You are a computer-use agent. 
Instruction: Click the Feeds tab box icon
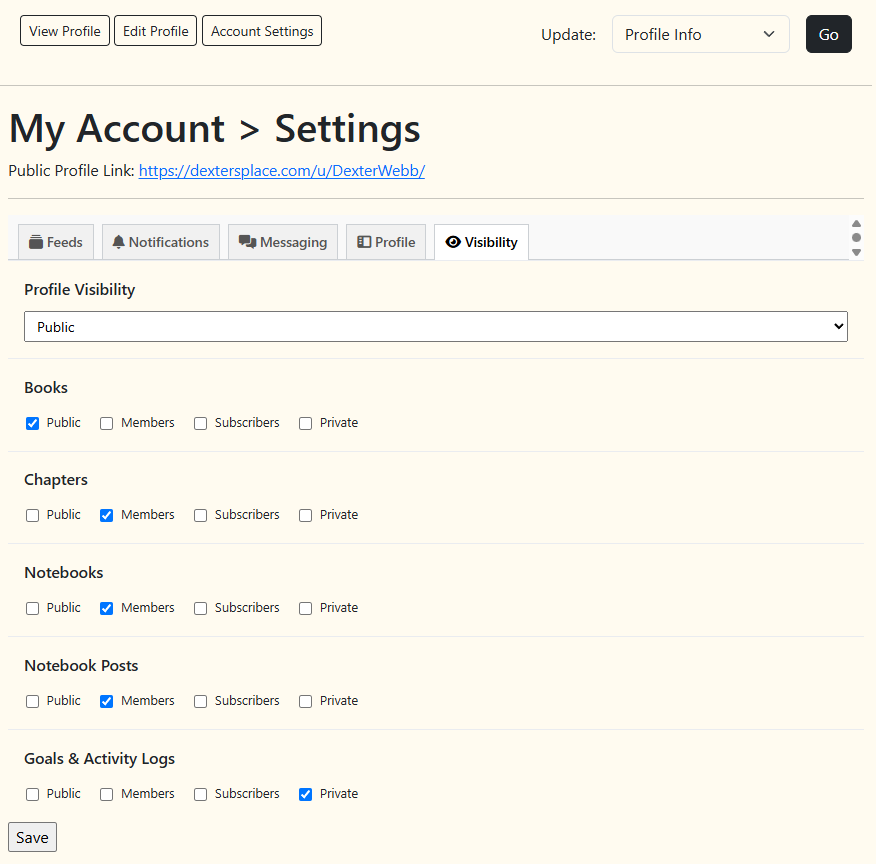point(36,242)
